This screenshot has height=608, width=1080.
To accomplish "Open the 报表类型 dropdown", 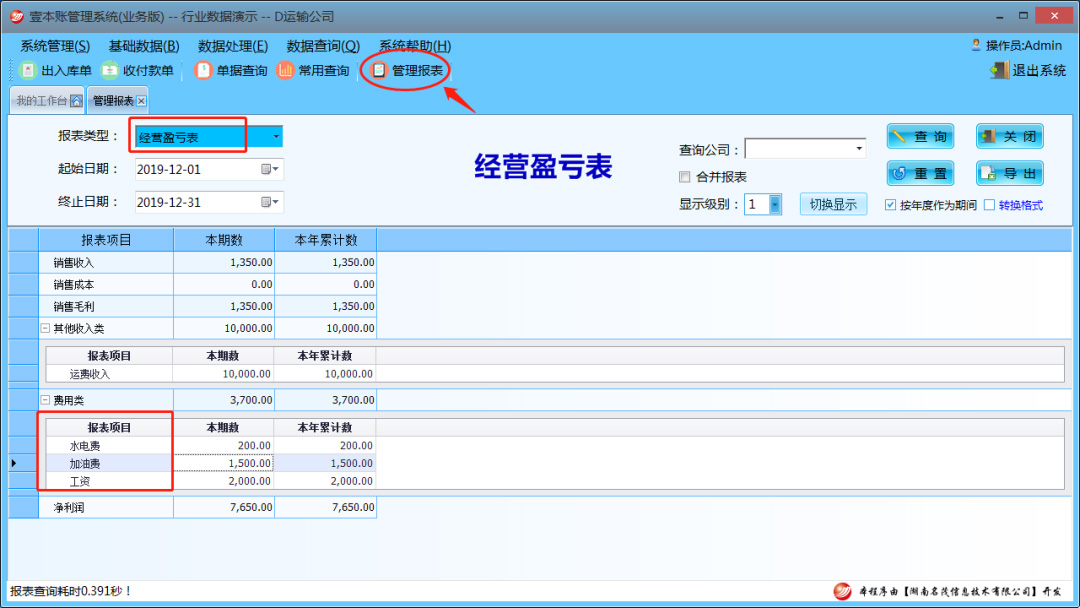I will (x=276, y=137).
